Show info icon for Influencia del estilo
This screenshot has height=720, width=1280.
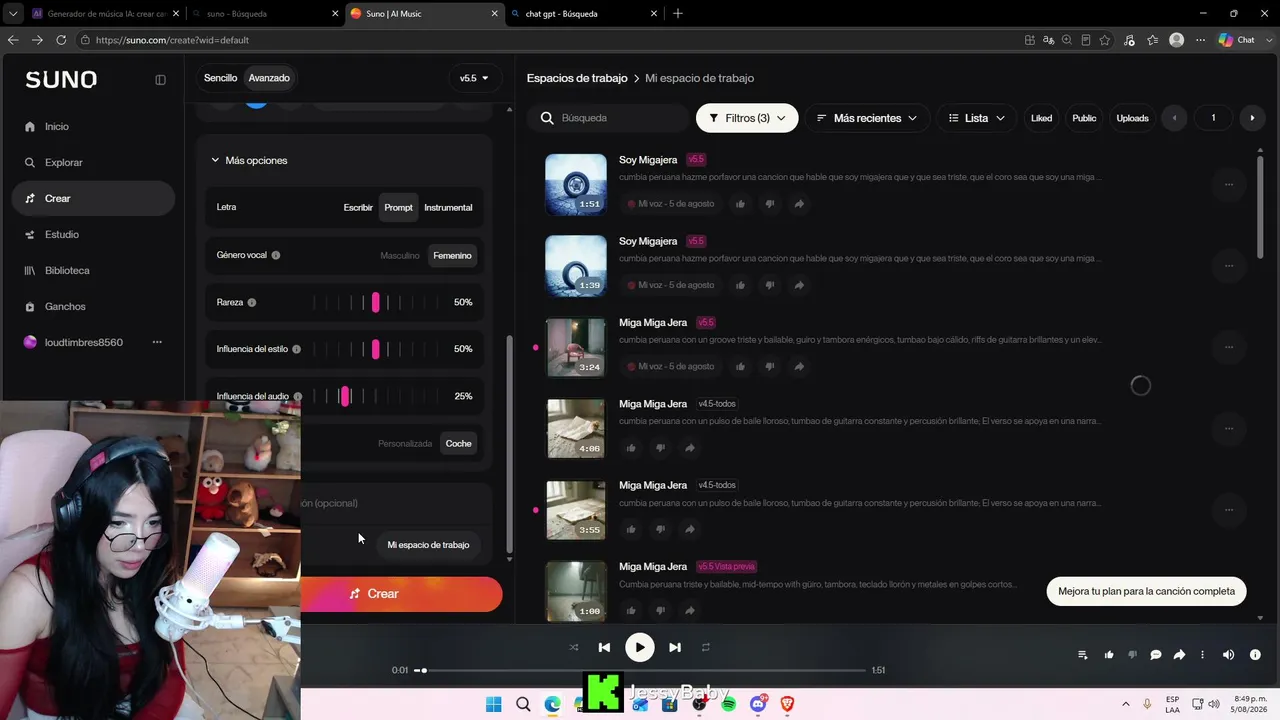(297, 349)
